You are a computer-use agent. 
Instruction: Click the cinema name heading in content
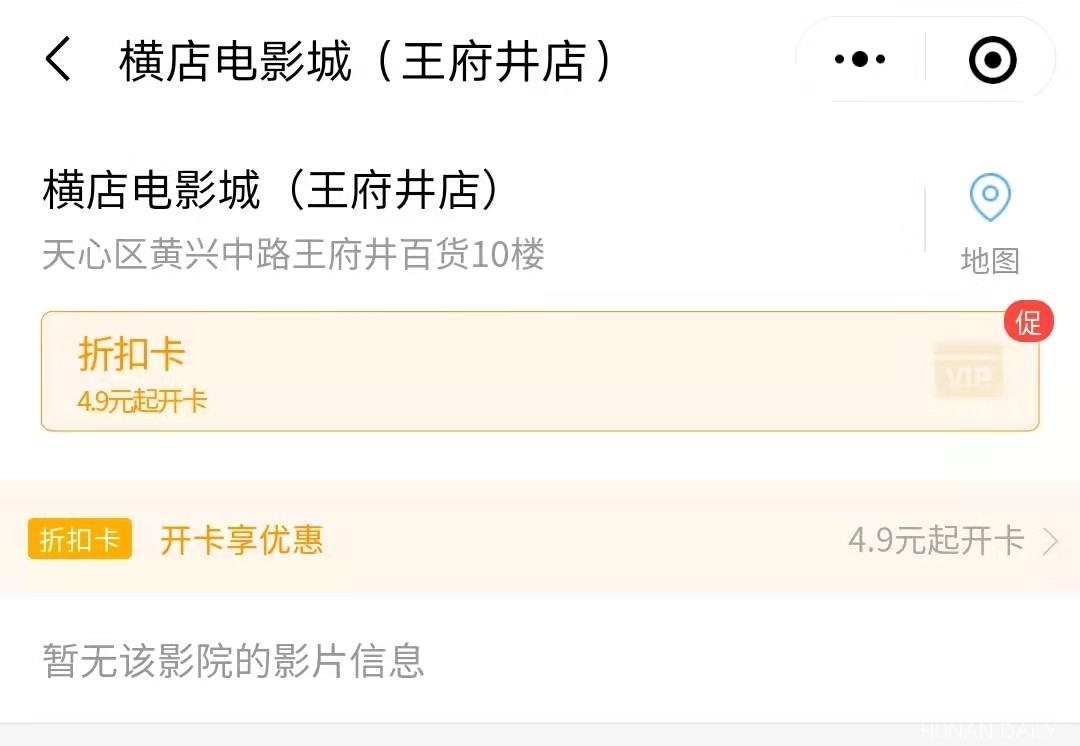(x=272, y=191)
